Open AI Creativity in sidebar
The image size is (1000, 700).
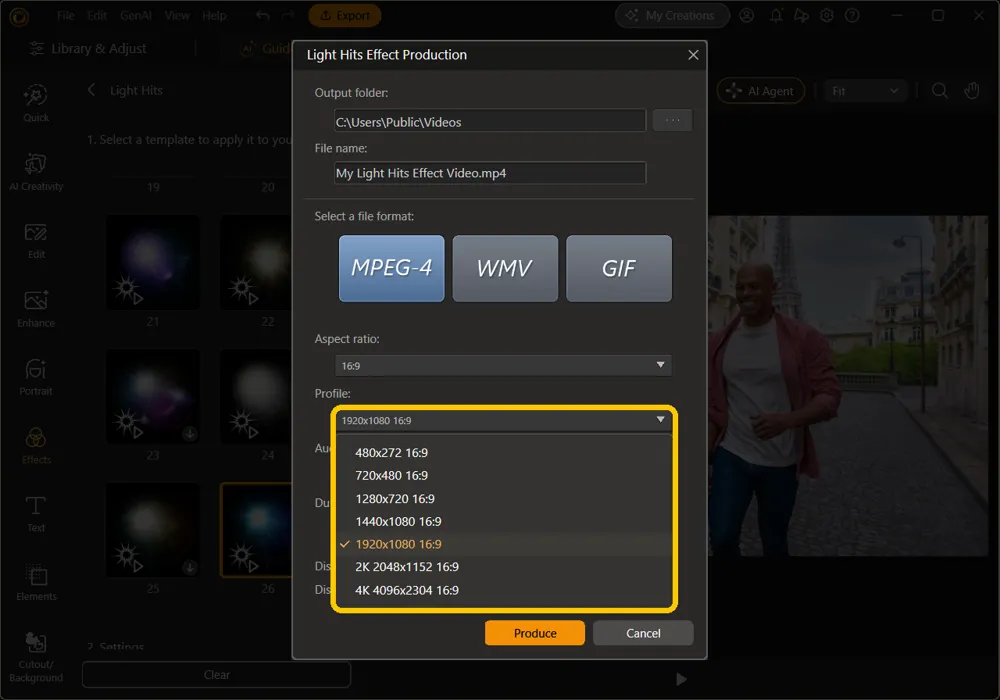click(x=36, y=172)
